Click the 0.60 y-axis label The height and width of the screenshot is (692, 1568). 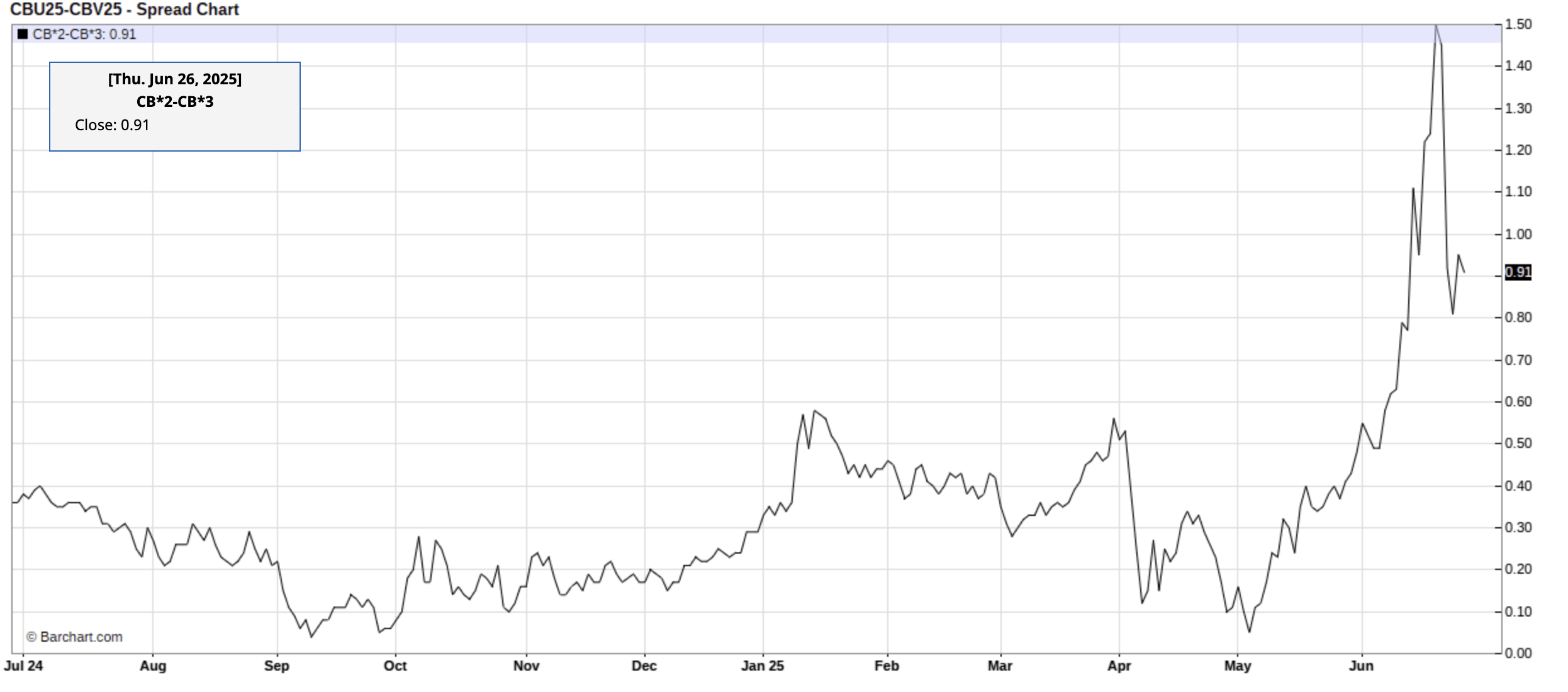pyautogui.click(x=1518, y=402)
